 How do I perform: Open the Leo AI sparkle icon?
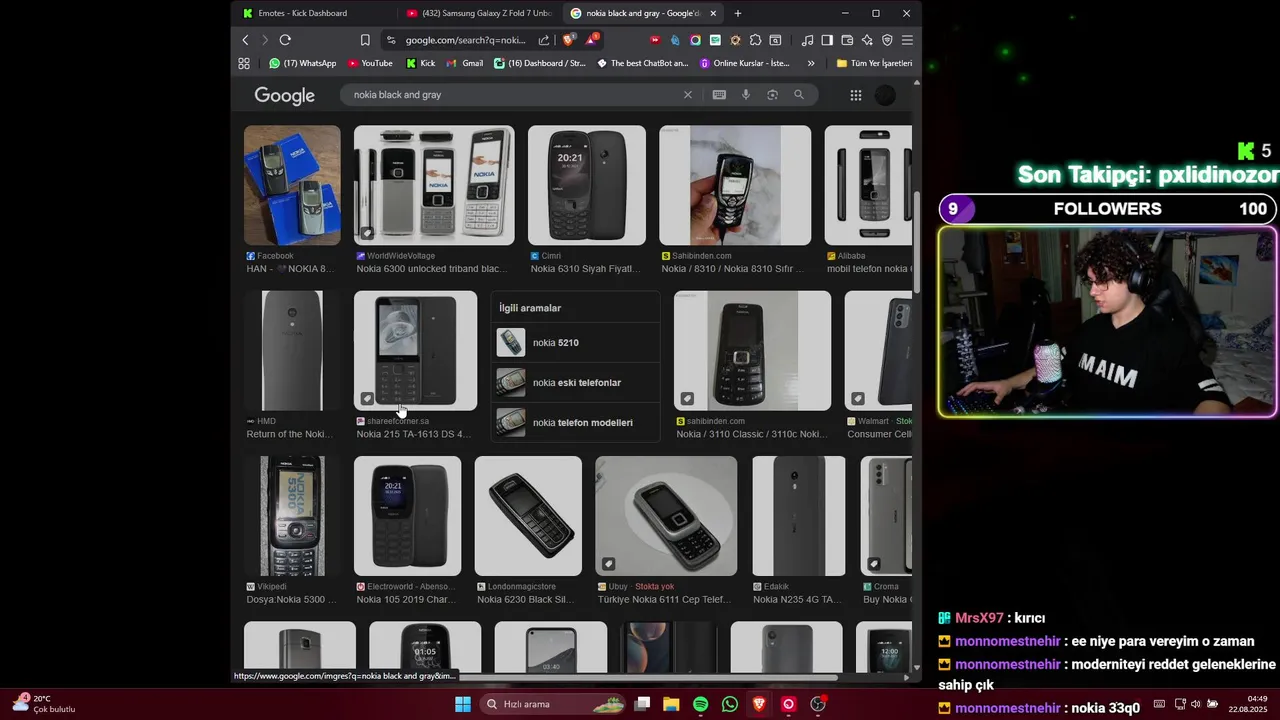(x=867, y=40)
